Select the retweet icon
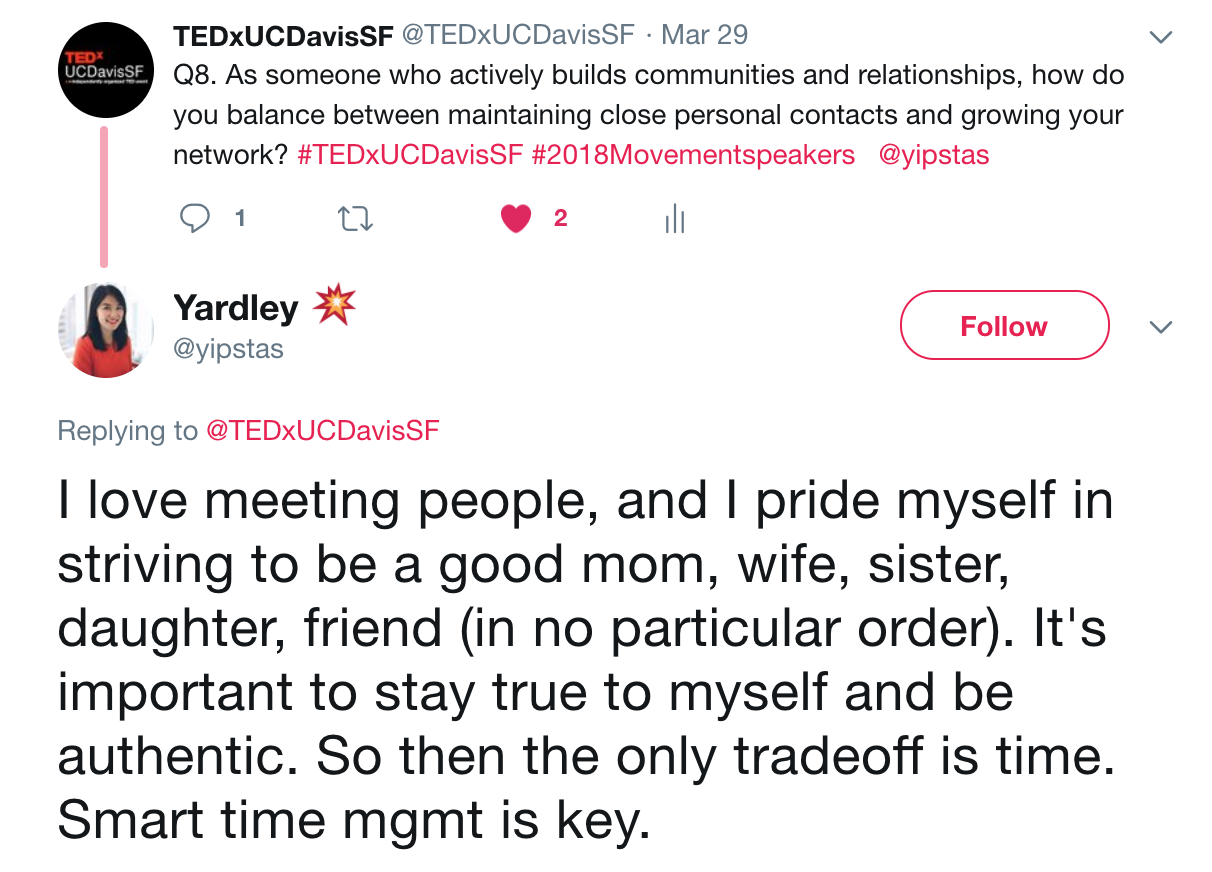Screen dimensions: 1212x872 [355, 218]
